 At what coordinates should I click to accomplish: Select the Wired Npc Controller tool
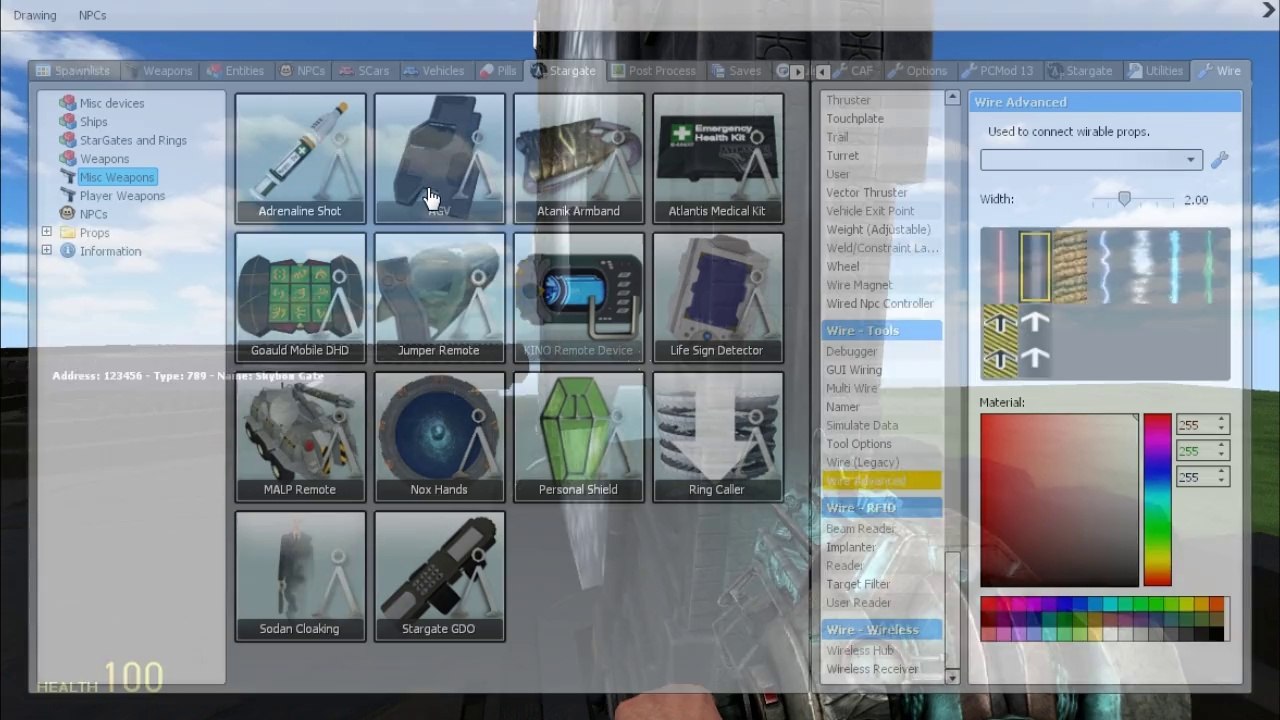click(x=880, y=303)
